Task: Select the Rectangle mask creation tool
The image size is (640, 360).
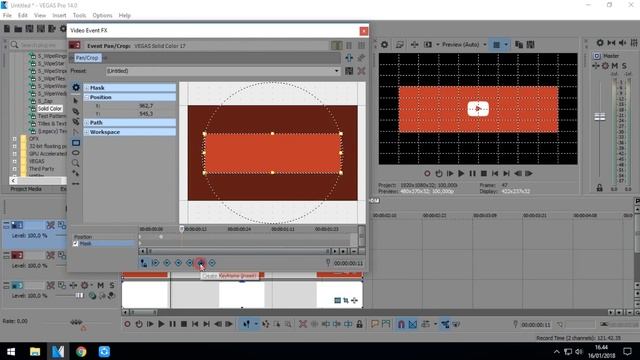Action: 76,142
